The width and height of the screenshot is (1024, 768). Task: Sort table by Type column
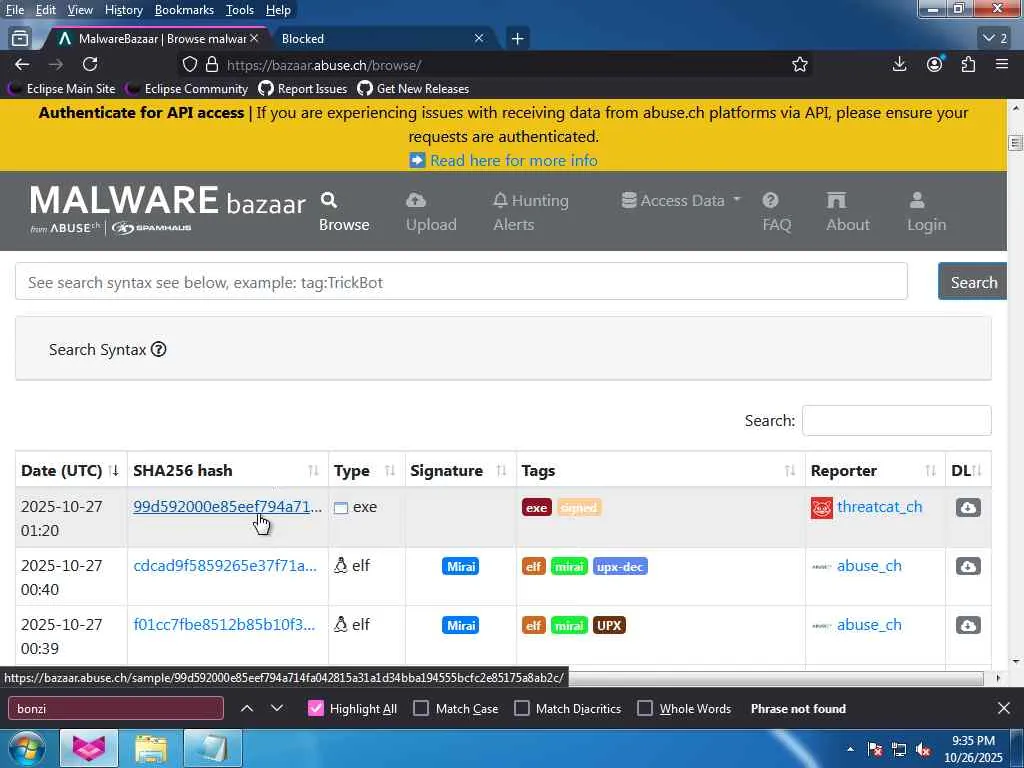(x=366, y=470)
